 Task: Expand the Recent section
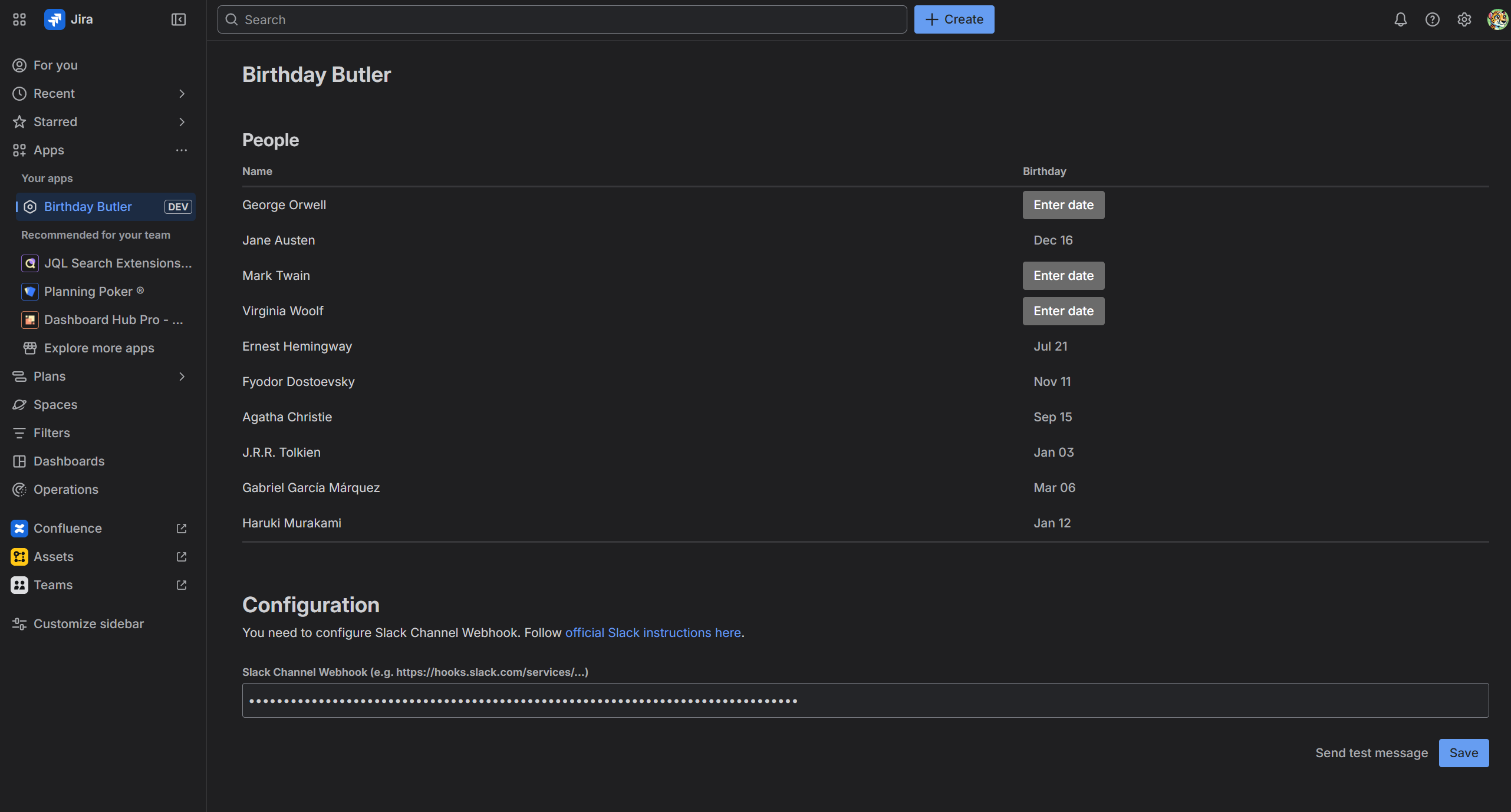point(181,93)
